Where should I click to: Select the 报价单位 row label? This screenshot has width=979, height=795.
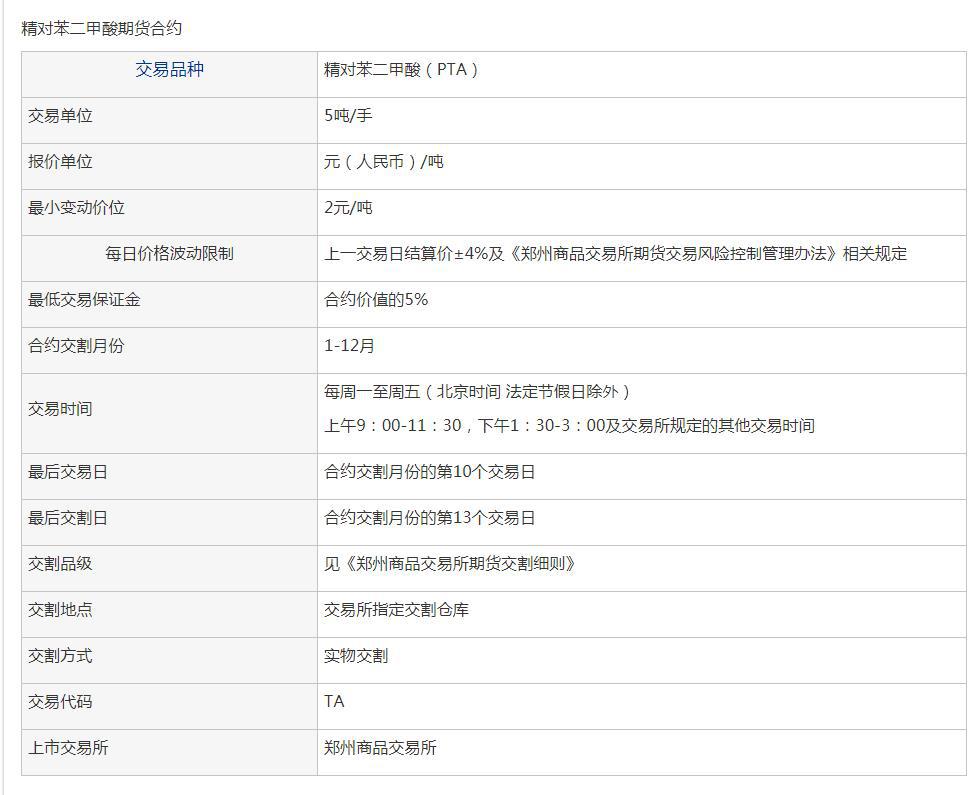click(x=60, y=162)
